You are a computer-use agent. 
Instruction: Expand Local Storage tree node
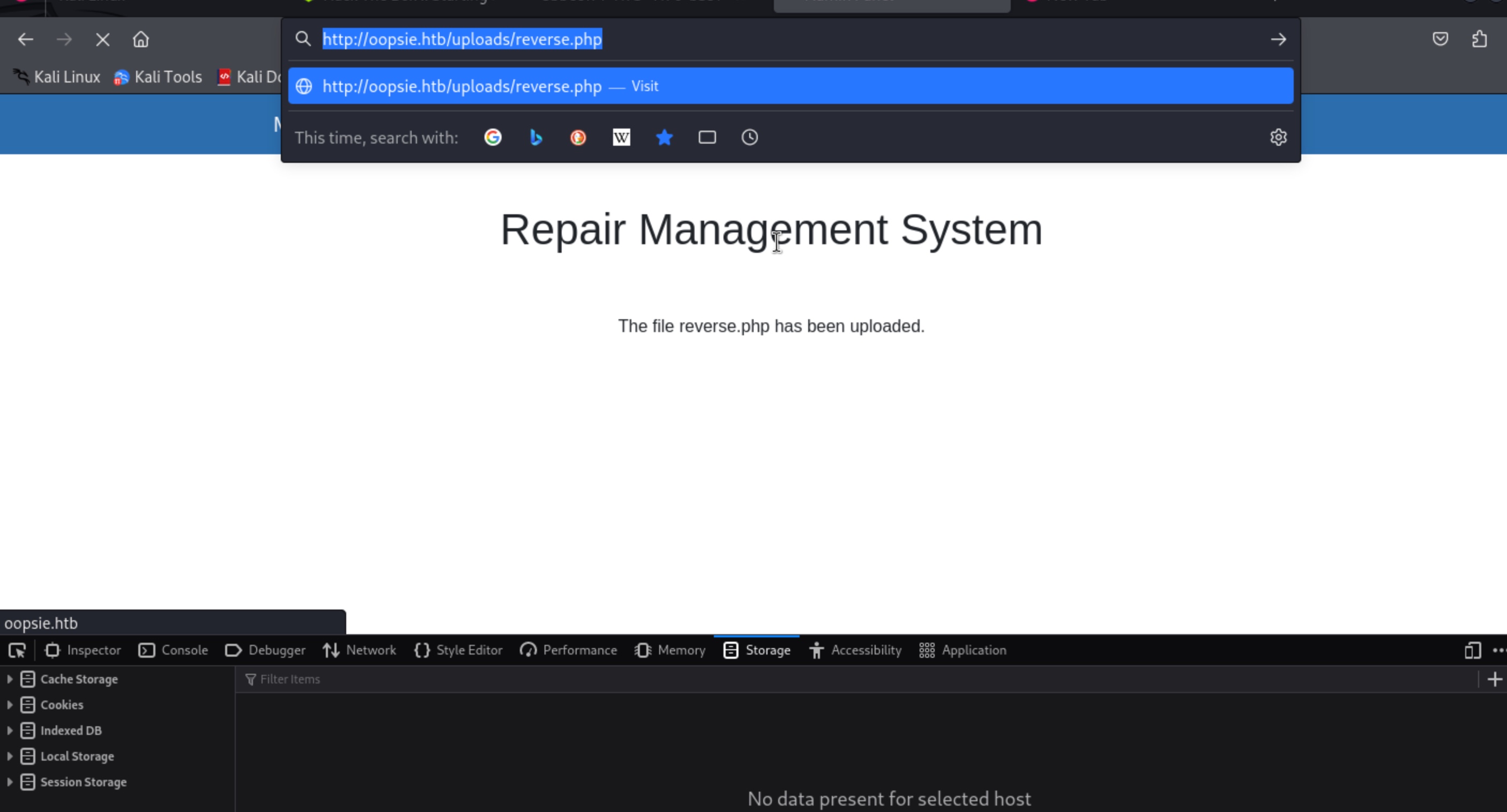point(9,756)
